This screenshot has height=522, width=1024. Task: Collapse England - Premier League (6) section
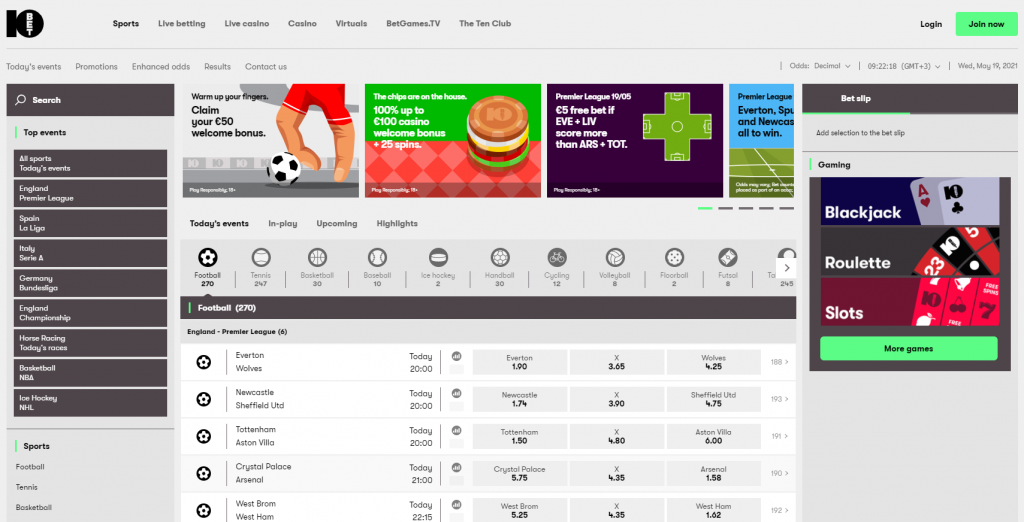tap(488, 332)
